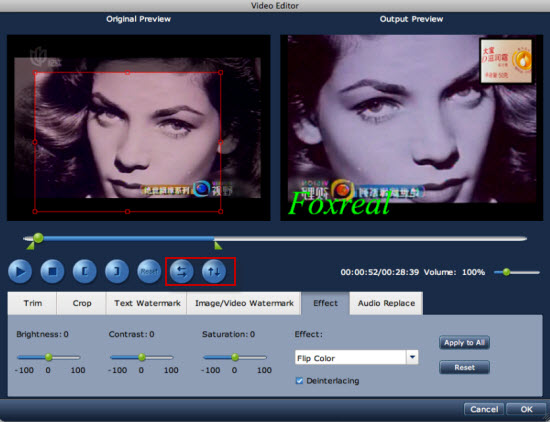The width and height of the screenshot is (550, 422).
Task: Open the Text Watermark tab
Action: tap(147, 303)
